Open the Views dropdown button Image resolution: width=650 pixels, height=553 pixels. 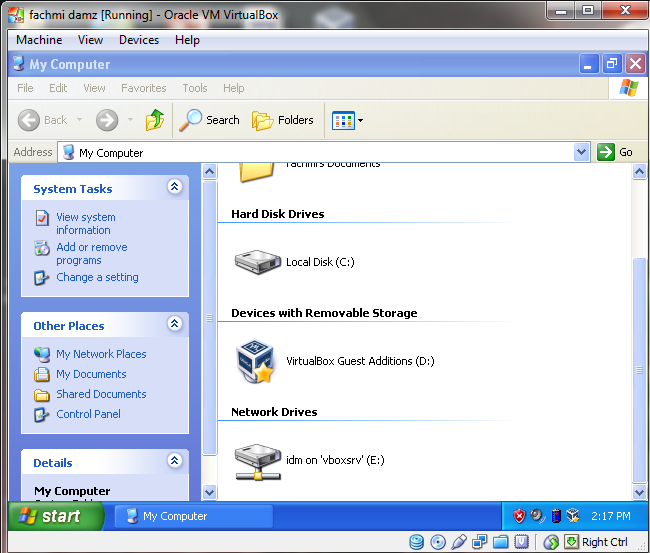click(x=347, y=121)
